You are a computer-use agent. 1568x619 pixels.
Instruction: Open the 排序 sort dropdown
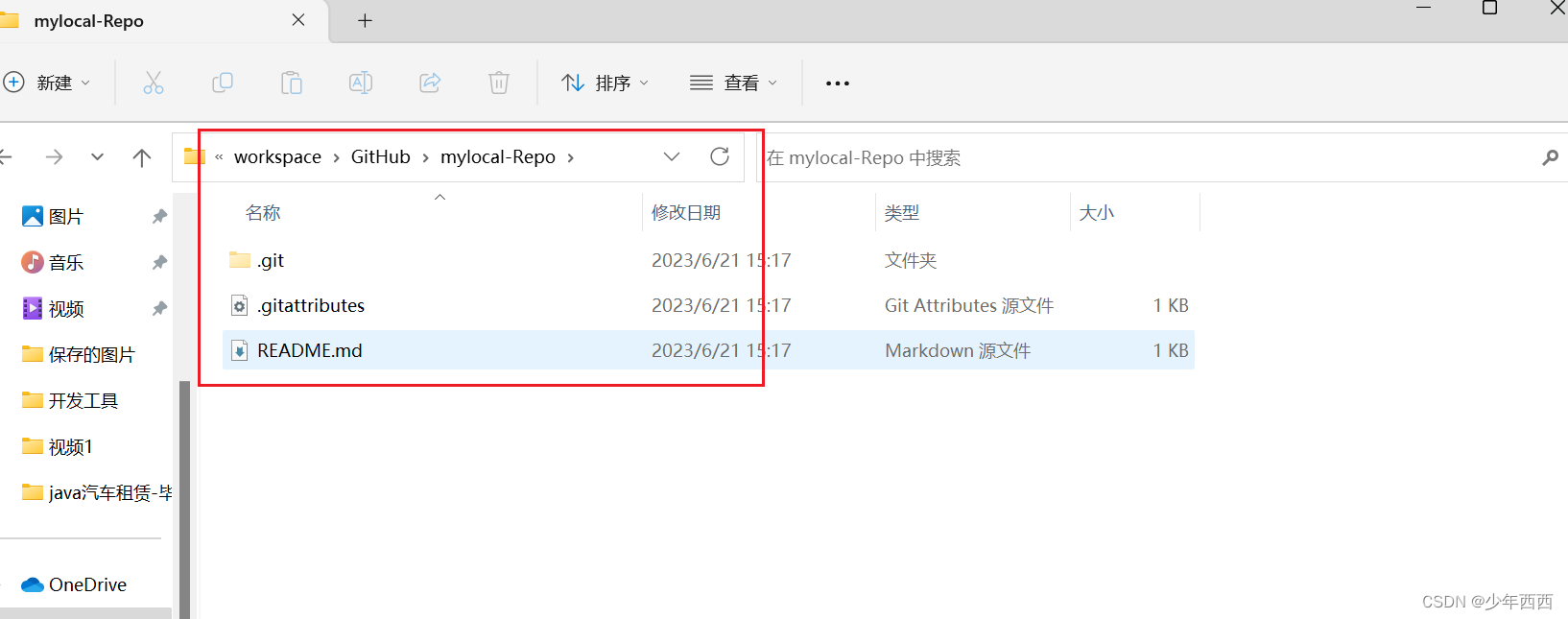click(606, 83)
